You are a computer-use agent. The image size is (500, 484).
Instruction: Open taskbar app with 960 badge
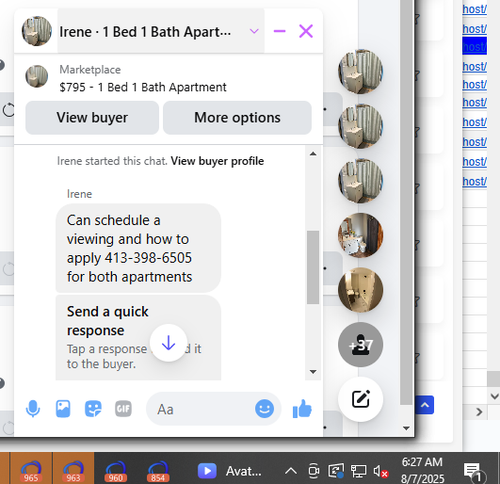point(115,470)
